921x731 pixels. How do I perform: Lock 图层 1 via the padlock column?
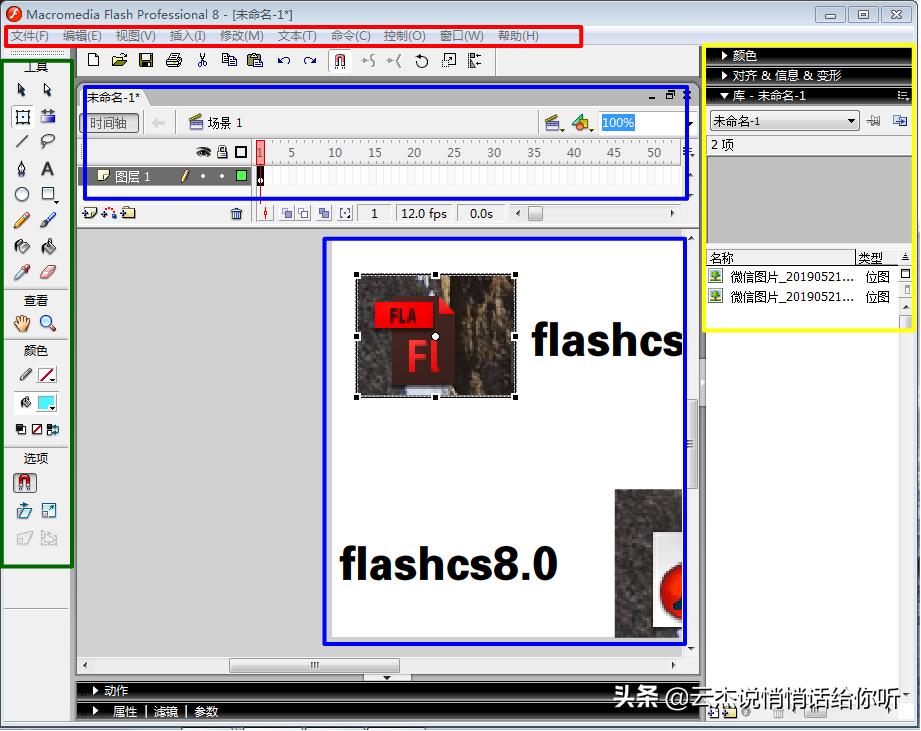coord(221,175)
